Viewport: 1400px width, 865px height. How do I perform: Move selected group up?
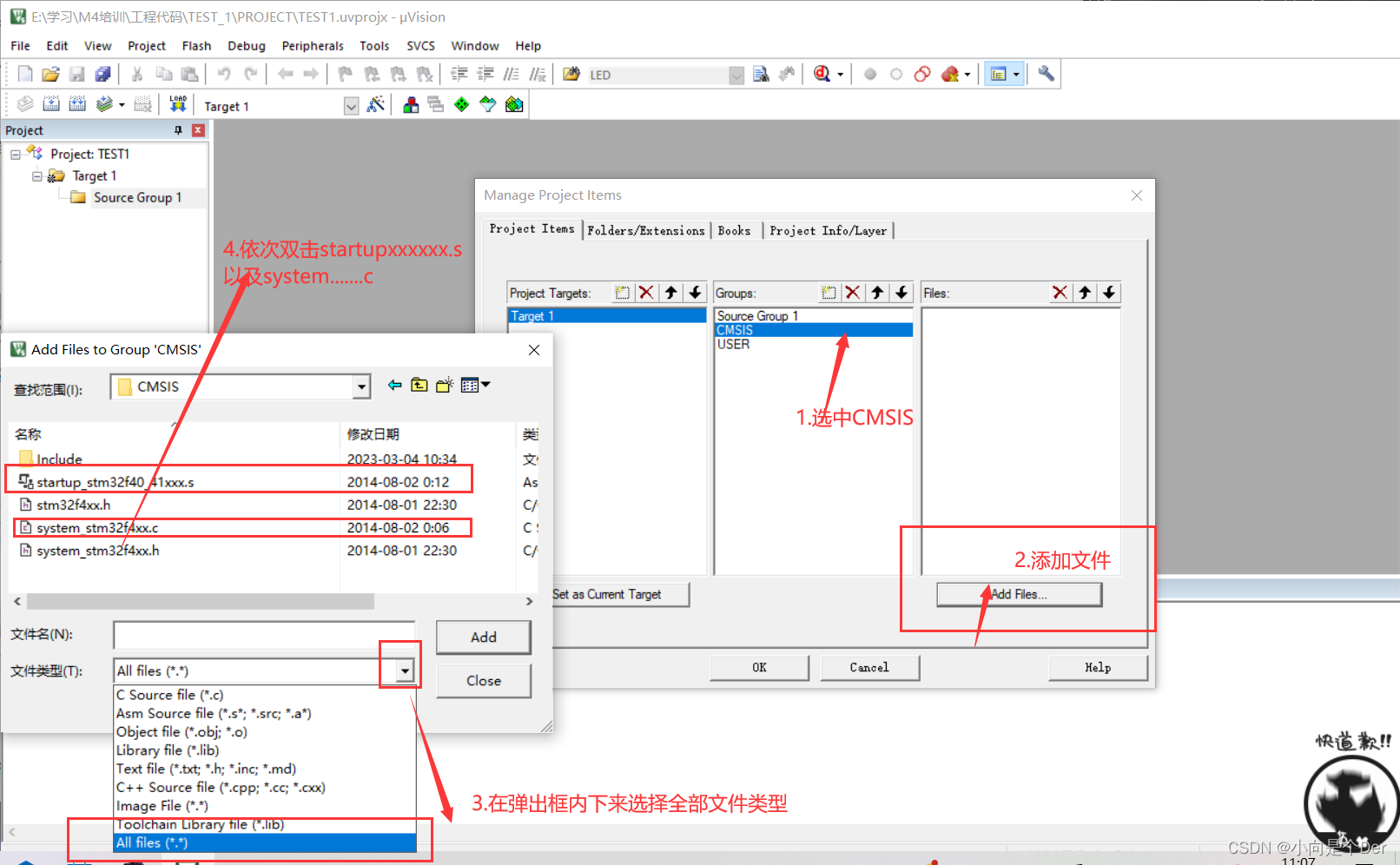(x=877, y=293)
